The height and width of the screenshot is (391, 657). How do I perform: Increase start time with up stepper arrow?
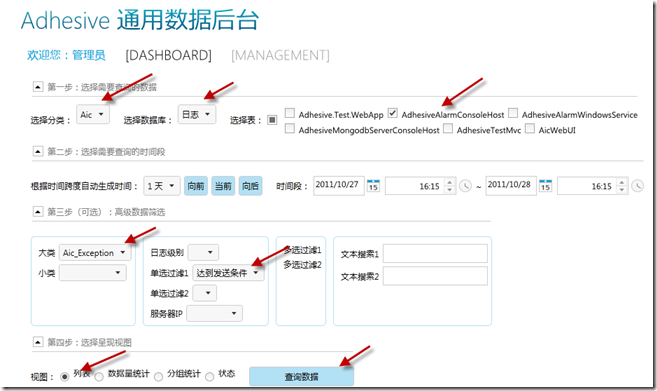pyautogui.click(x=449, y=182)
